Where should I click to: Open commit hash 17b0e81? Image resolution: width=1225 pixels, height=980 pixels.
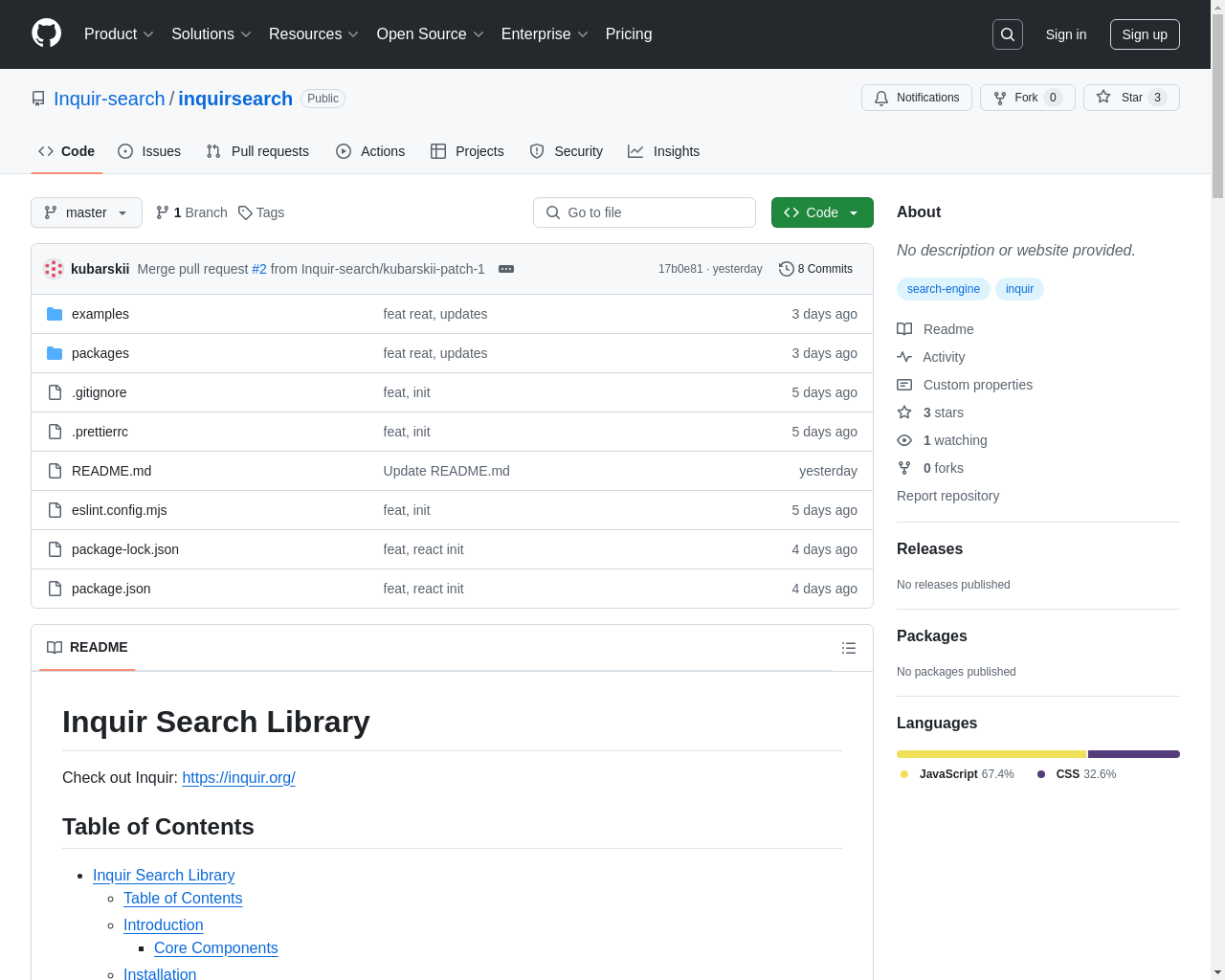pyautogui.click(x=680, y=269)
